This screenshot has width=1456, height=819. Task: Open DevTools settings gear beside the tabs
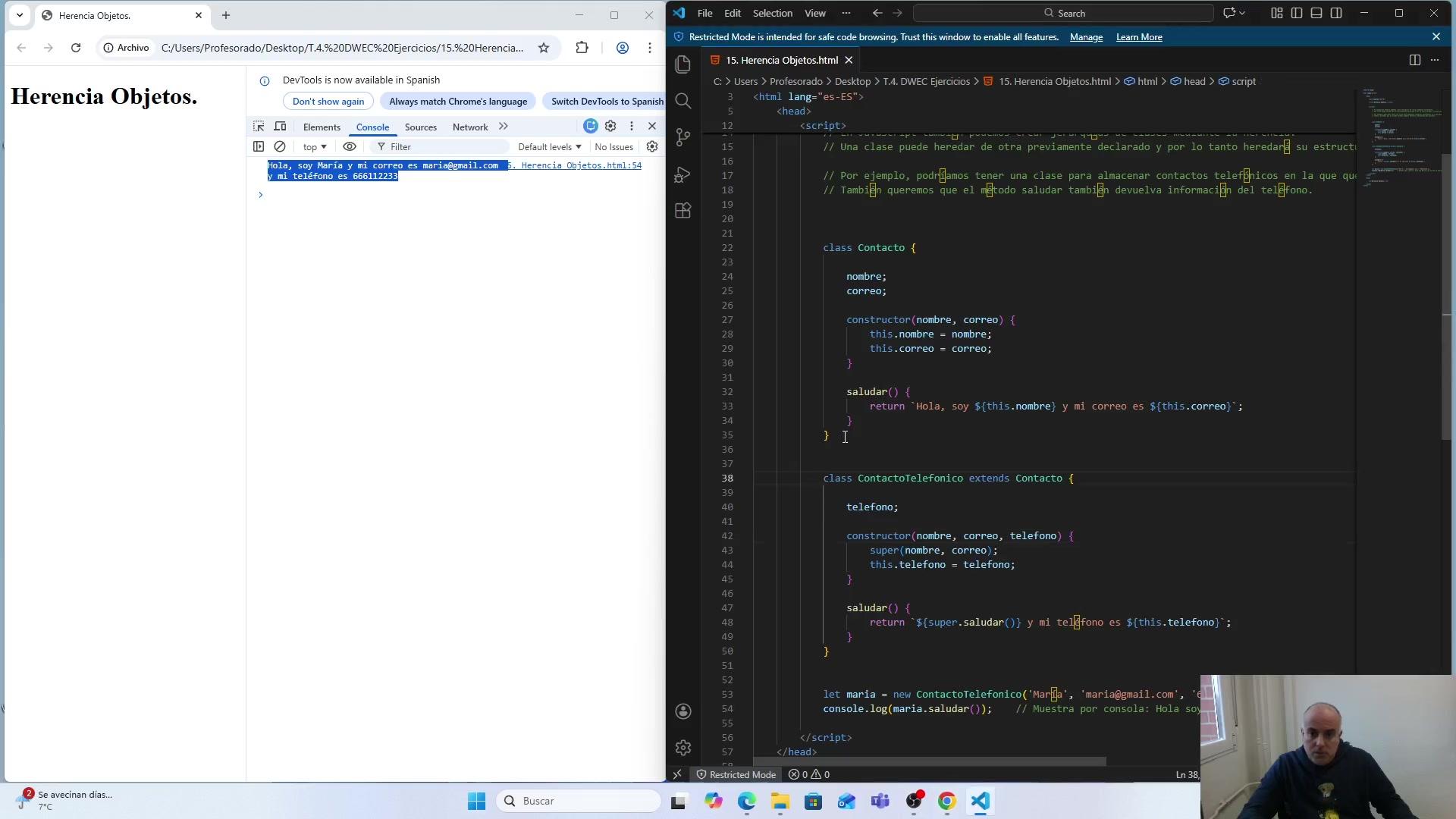pos(610,126)
